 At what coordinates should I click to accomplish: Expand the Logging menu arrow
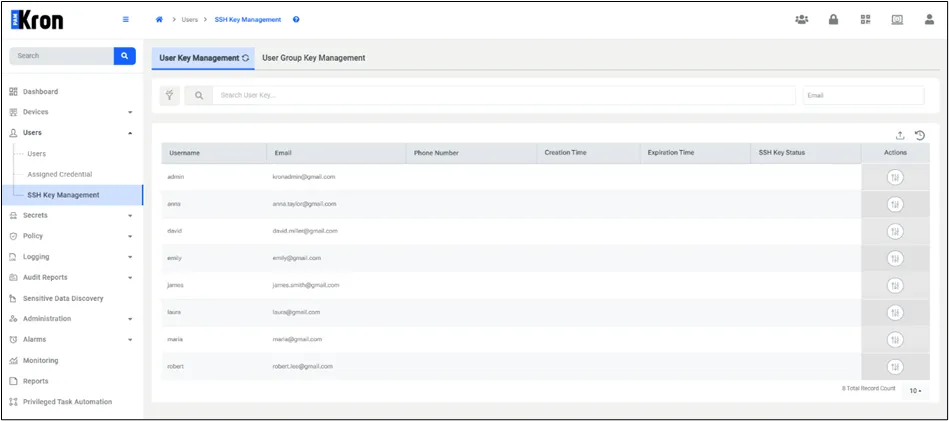(130, 257)
